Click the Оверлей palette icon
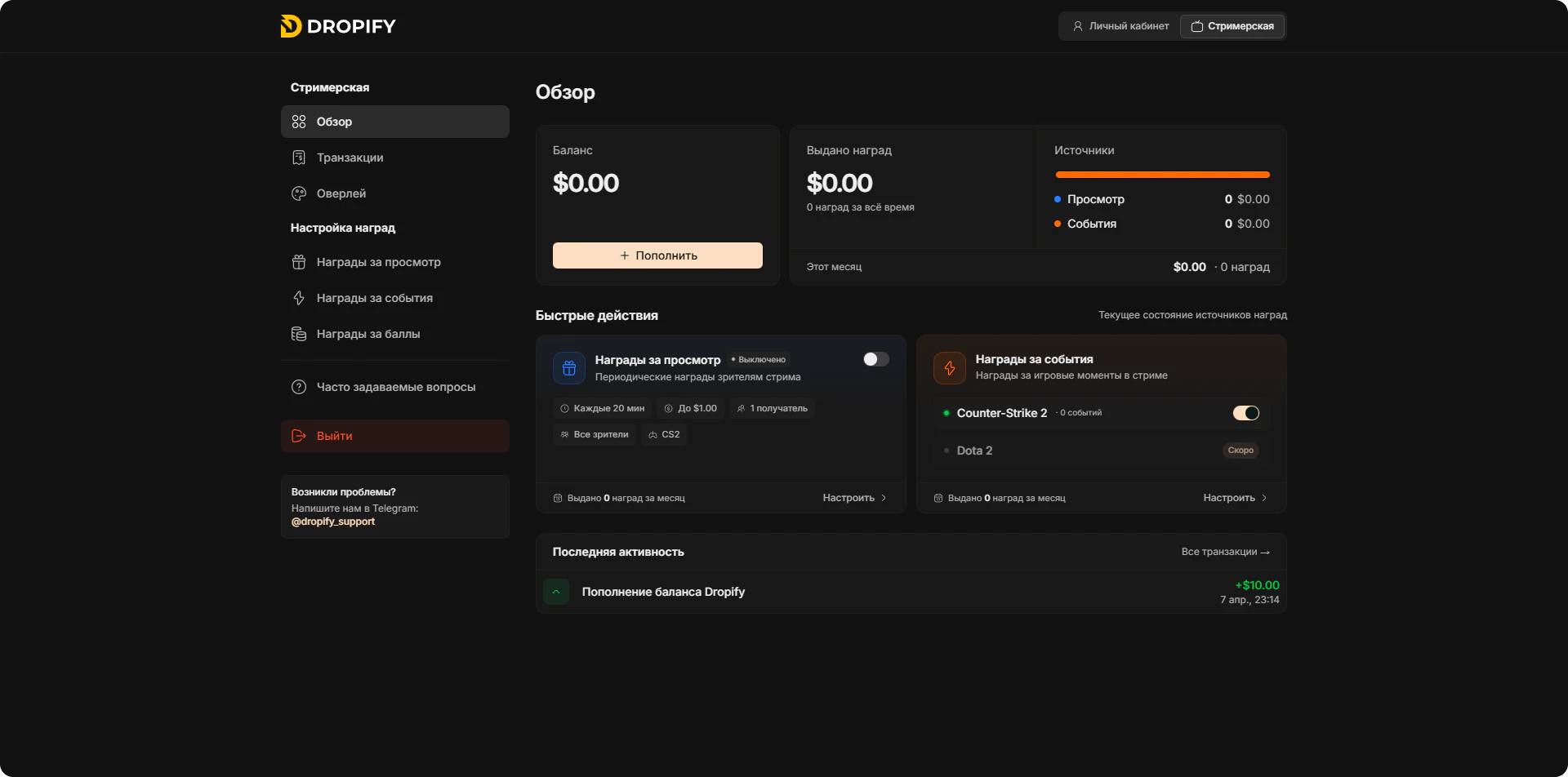 (x=299, y=193)
